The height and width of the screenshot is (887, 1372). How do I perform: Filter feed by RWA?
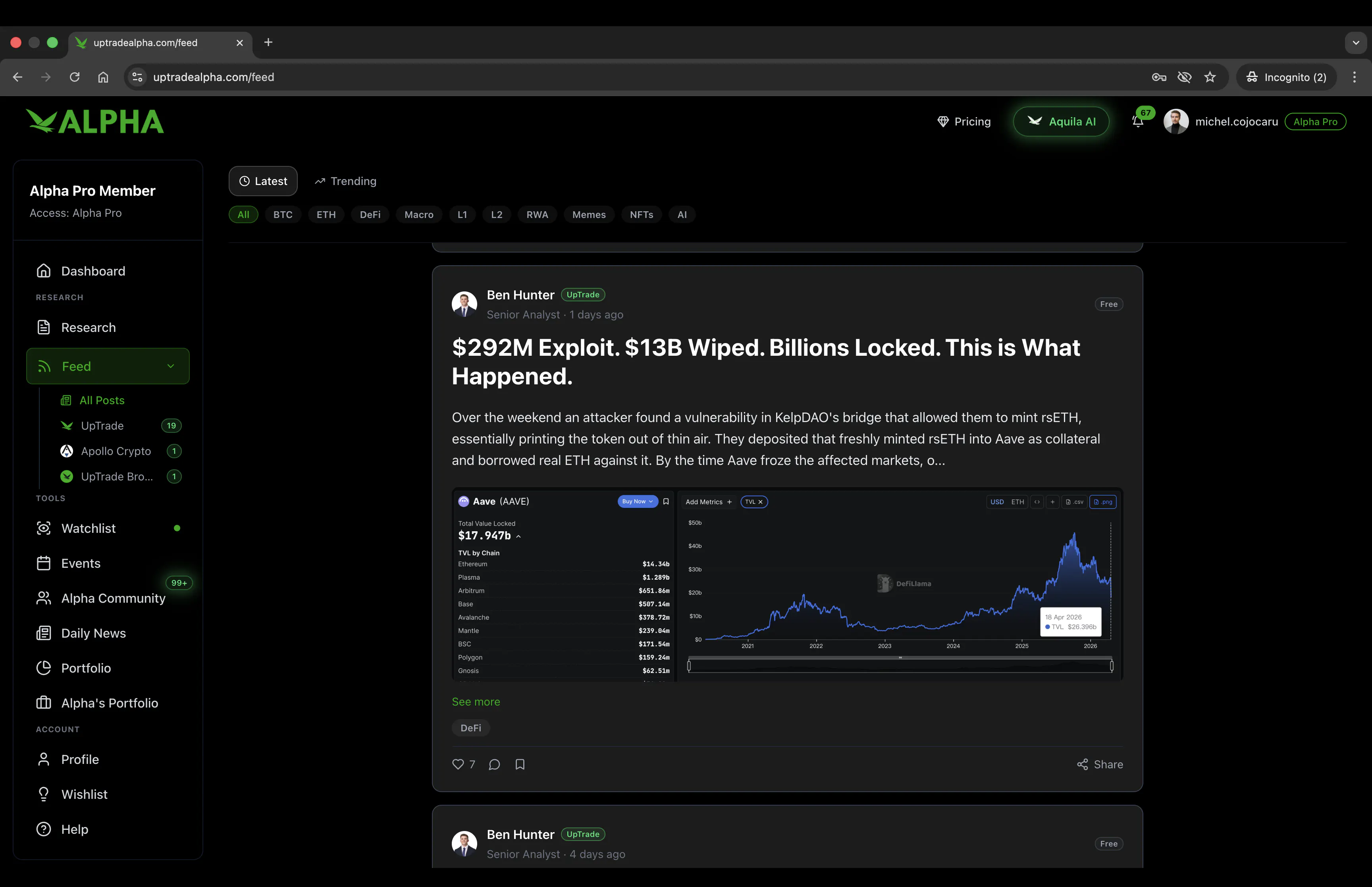tap(537, 214)
